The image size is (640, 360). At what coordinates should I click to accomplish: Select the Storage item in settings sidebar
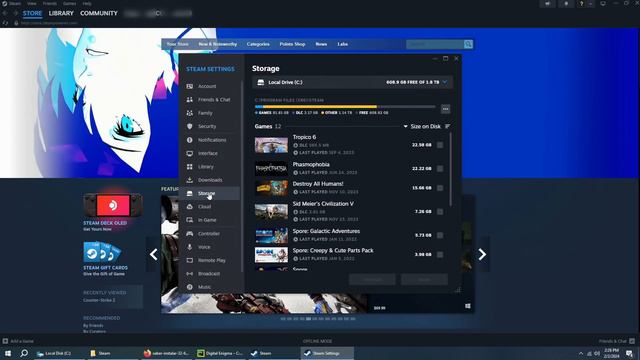pyautogui.click(x=211, y=193)
